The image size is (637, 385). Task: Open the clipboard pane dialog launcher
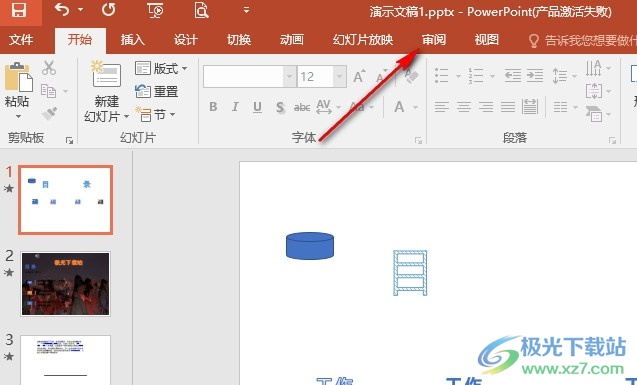coord(69,141)
